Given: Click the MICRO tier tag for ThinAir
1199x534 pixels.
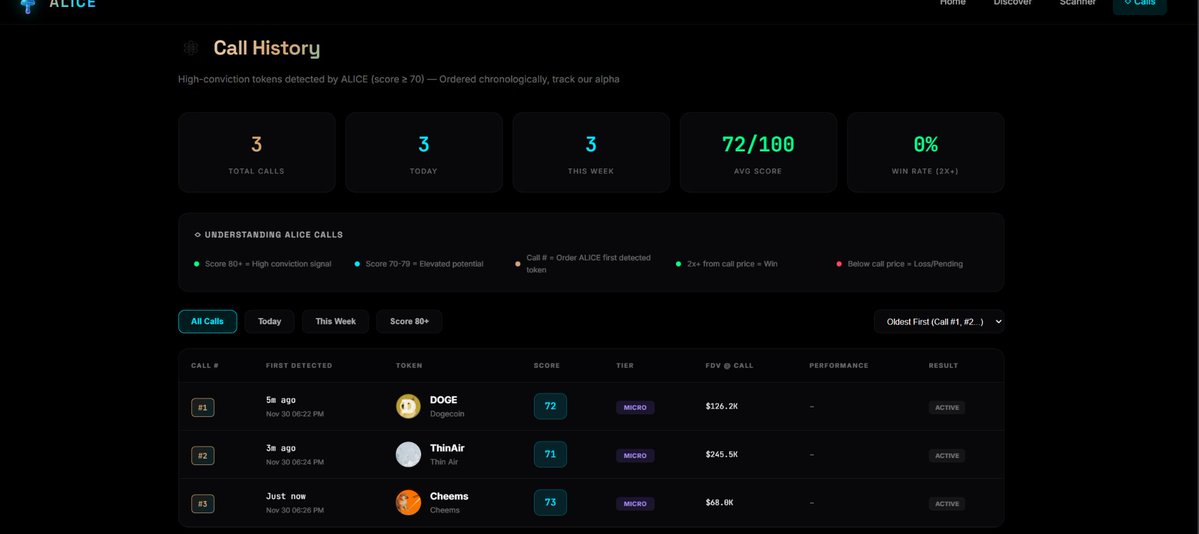Looking at the screenshot, I should (635, 456).
